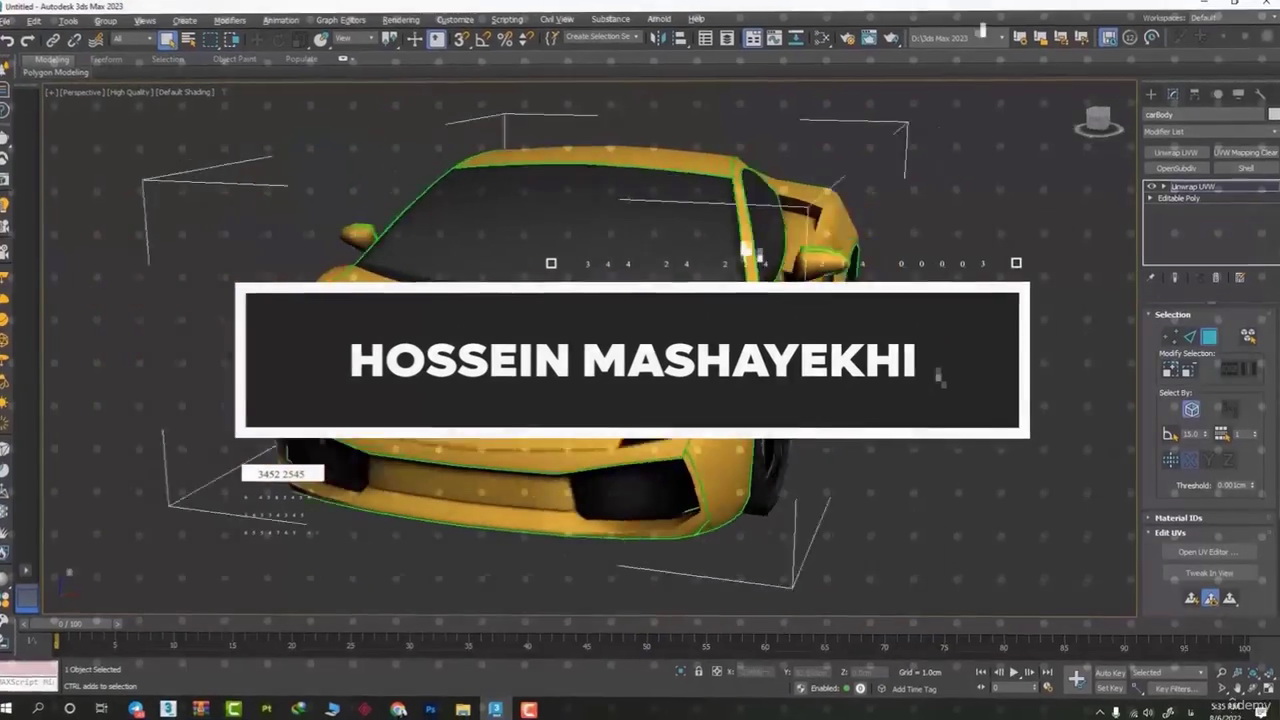Switch to Utilities wrench panel tab

(x=1260, y=94)
